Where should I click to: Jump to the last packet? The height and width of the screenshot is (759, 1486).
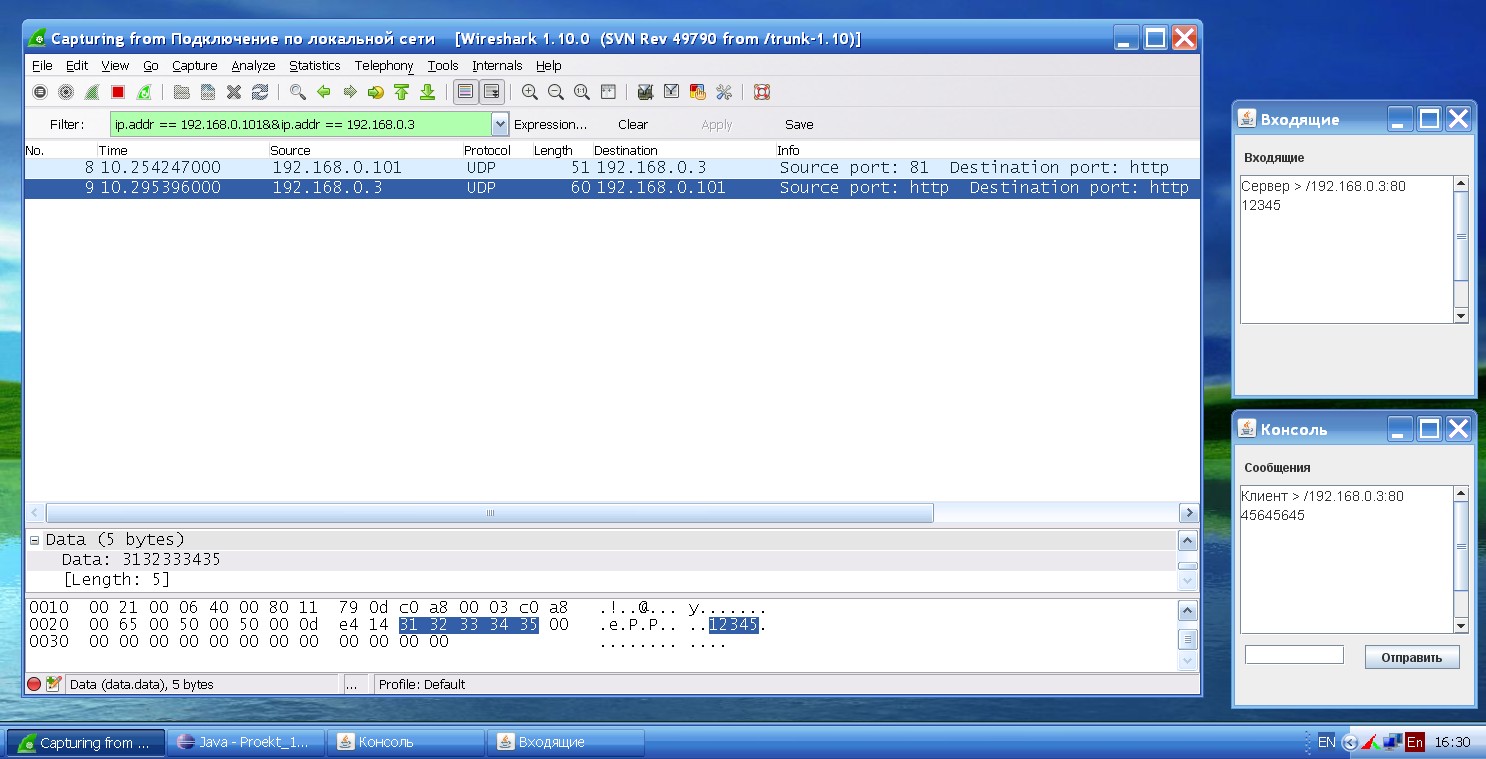point(428,92)
